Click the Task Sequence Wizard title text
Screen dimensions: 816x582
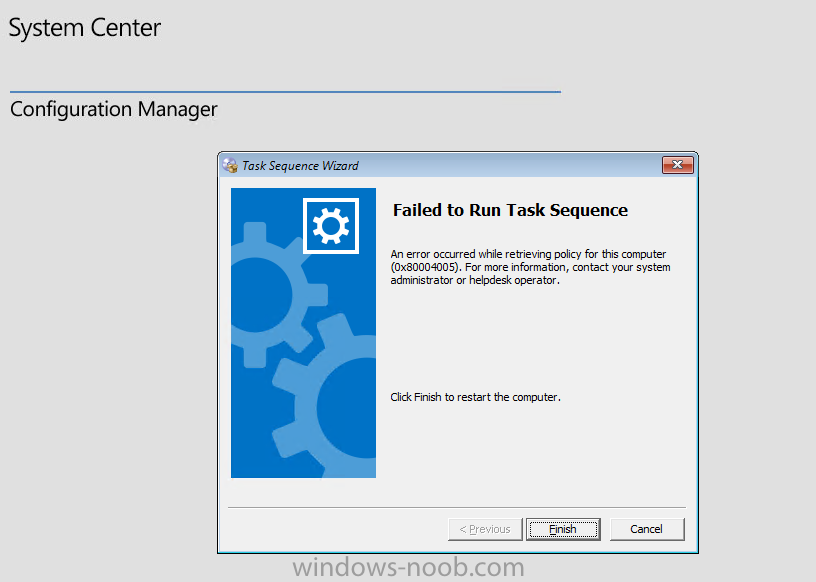click(x=300, y=166)
